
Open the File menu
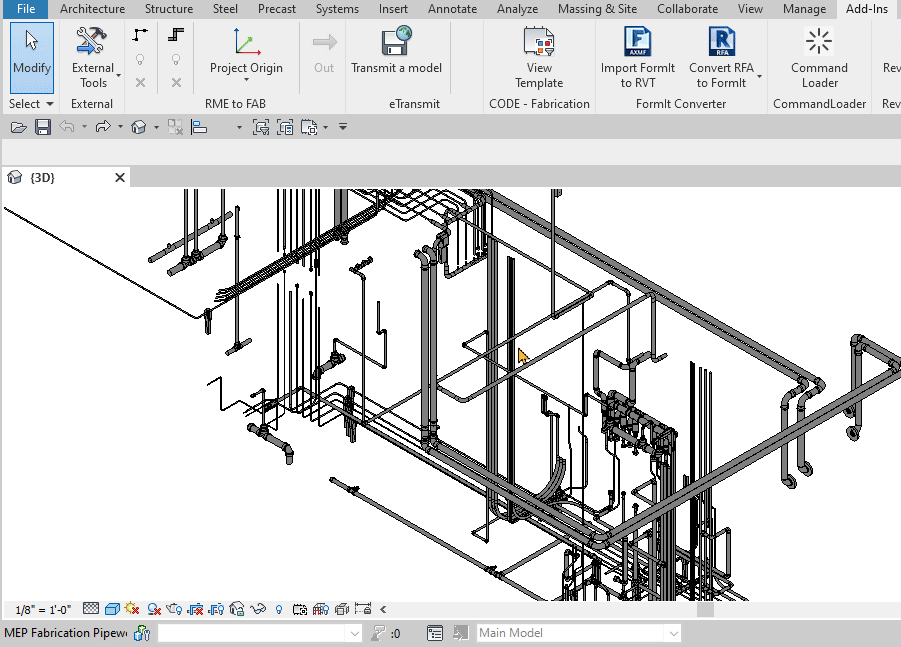click(25, 9)
